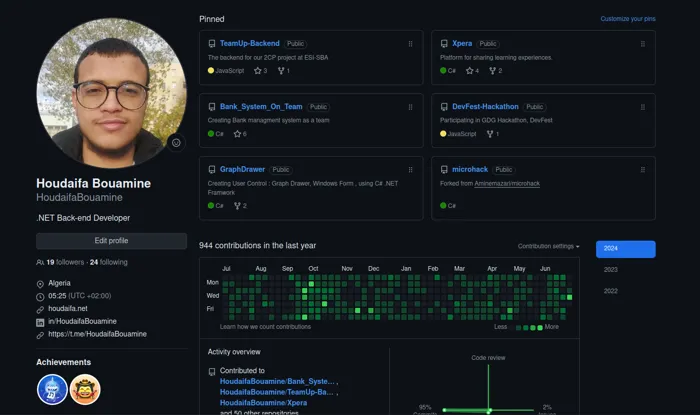The image size is (700, 415).
Task: Open the 19 followers list
Action: pos(65,262)
